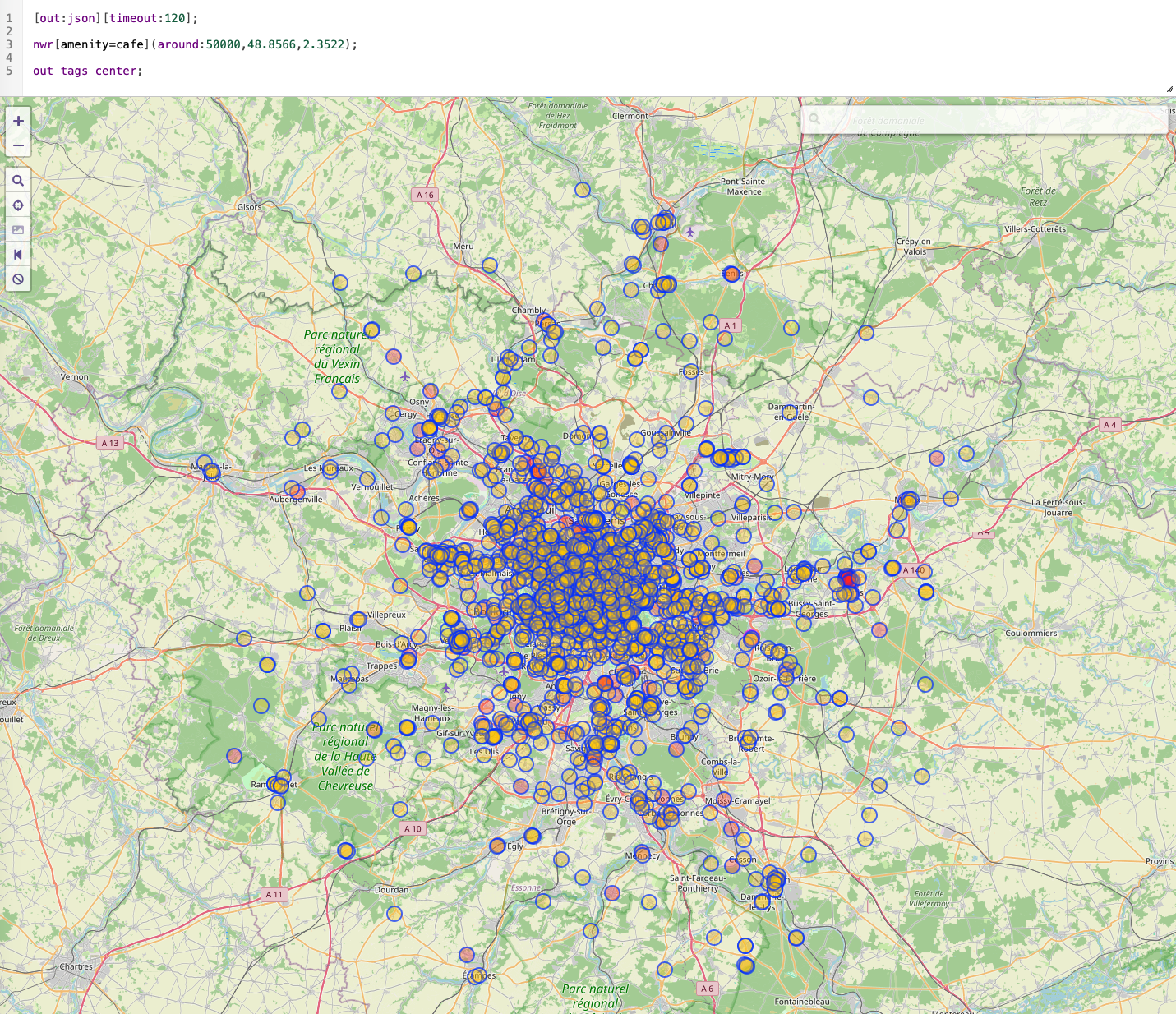Click the A 10 motorway shield
This screenshot has width=1176, height=1014.
pos(413,829)
